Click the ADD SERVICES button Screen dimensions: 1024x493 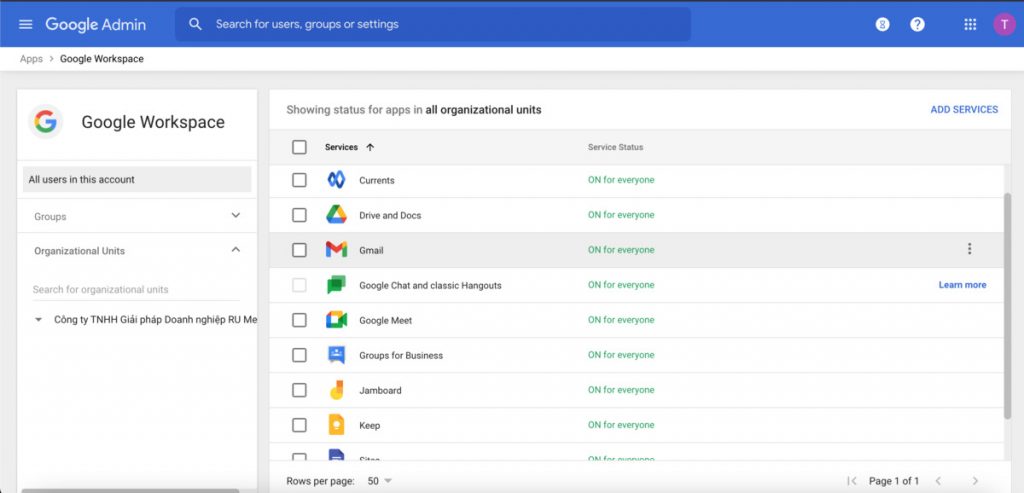pyautogui.click(x=964, y=110)
